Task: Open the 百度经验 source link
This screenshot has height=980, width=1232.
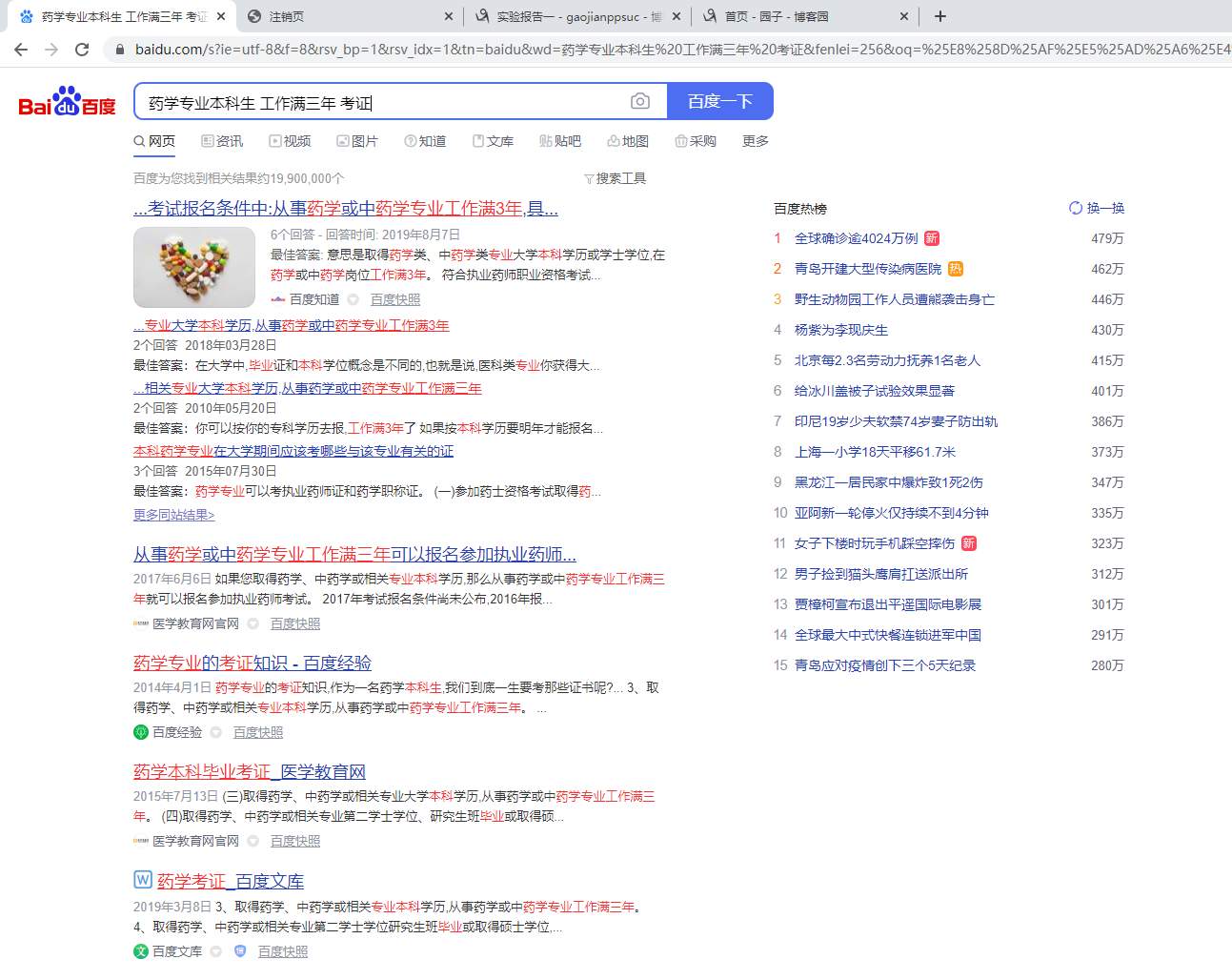Action: click(177, 732)
